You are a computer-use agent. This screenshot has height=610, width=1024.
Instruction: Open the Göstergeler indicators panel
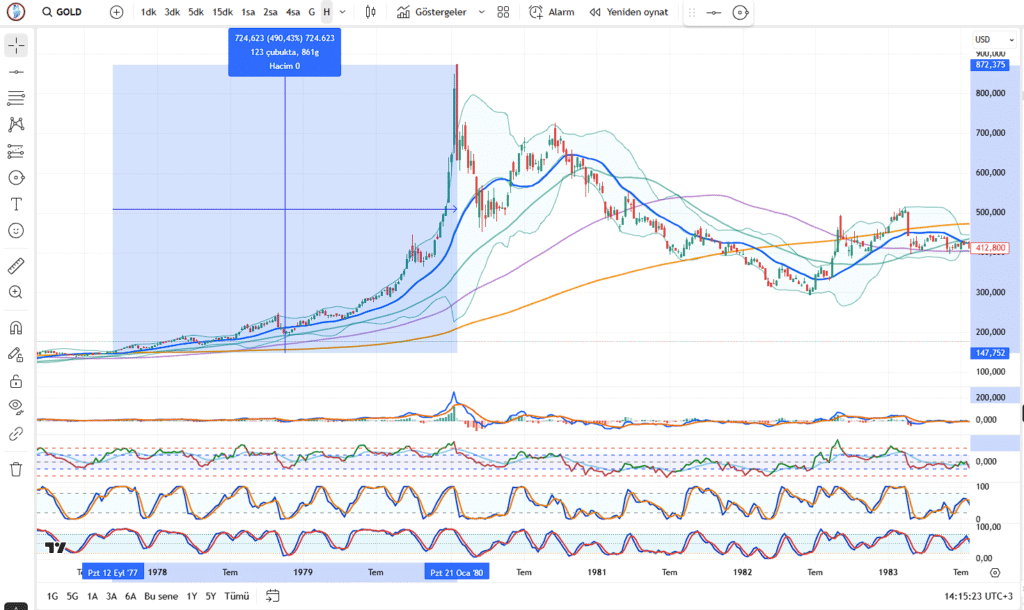tap(432, 12)
